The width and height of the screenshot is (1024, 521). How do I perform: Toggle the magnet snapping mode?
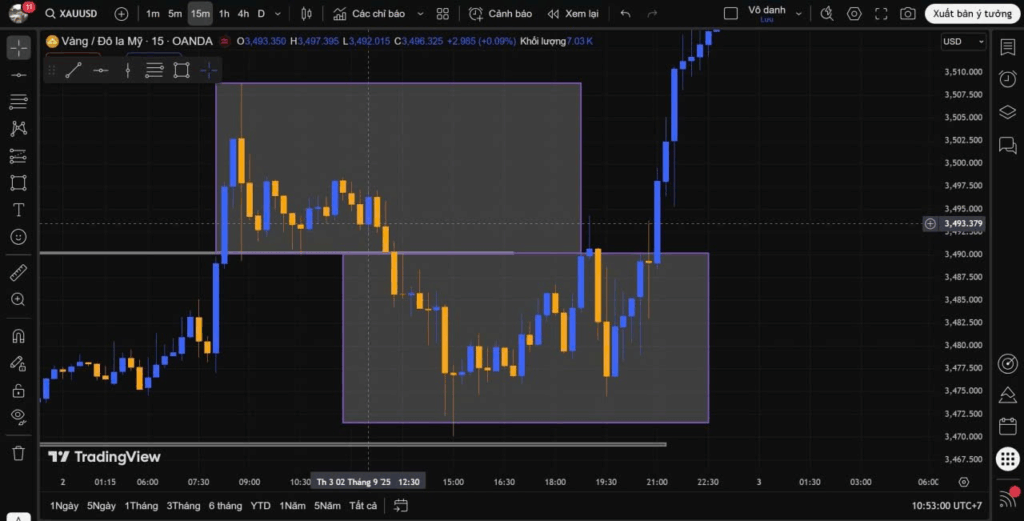pyautogui.click(x=18, y=336)
